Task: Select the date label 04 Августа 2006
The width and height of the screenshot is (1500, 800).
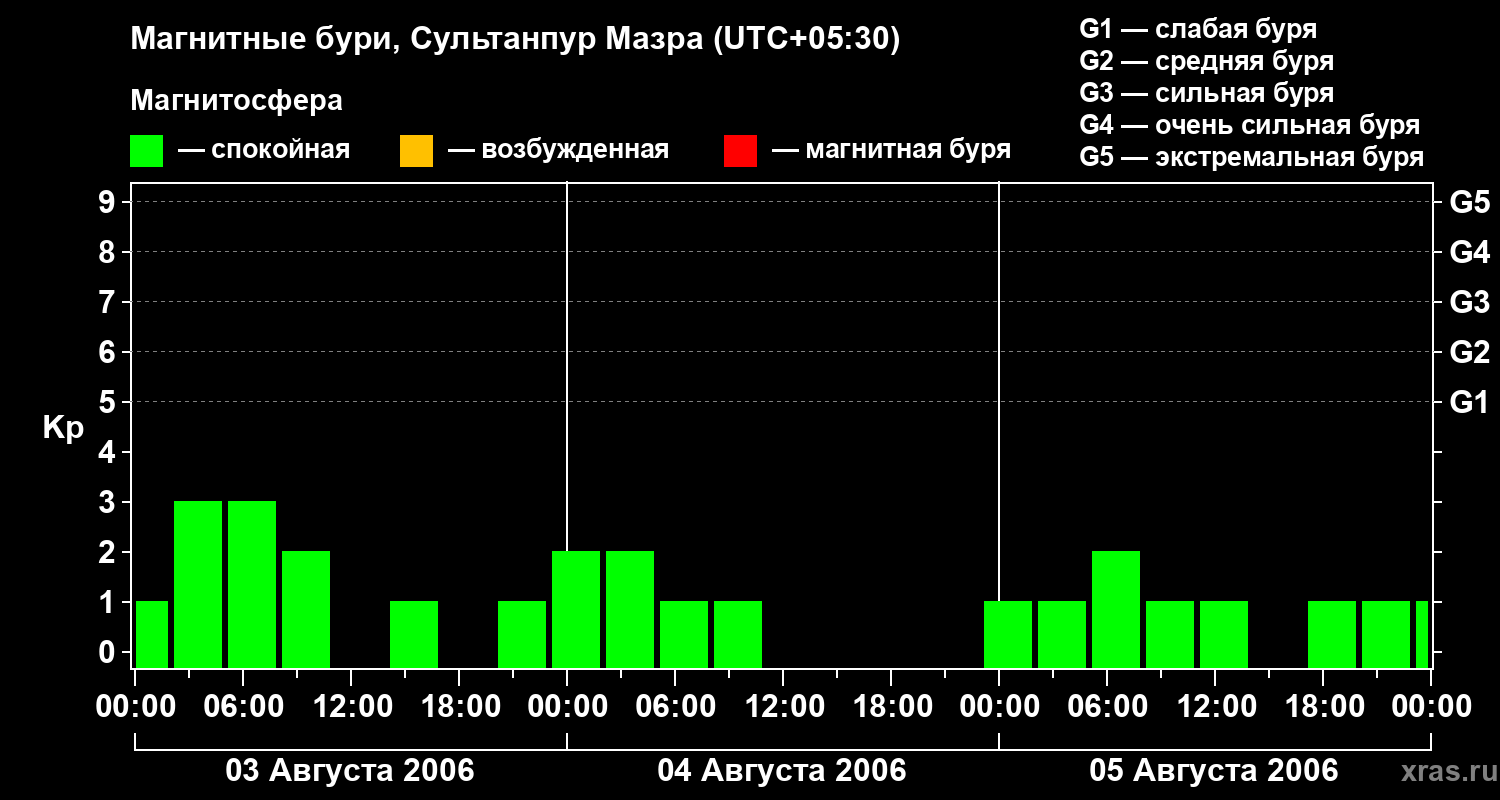Action: [x=782, y=771]
